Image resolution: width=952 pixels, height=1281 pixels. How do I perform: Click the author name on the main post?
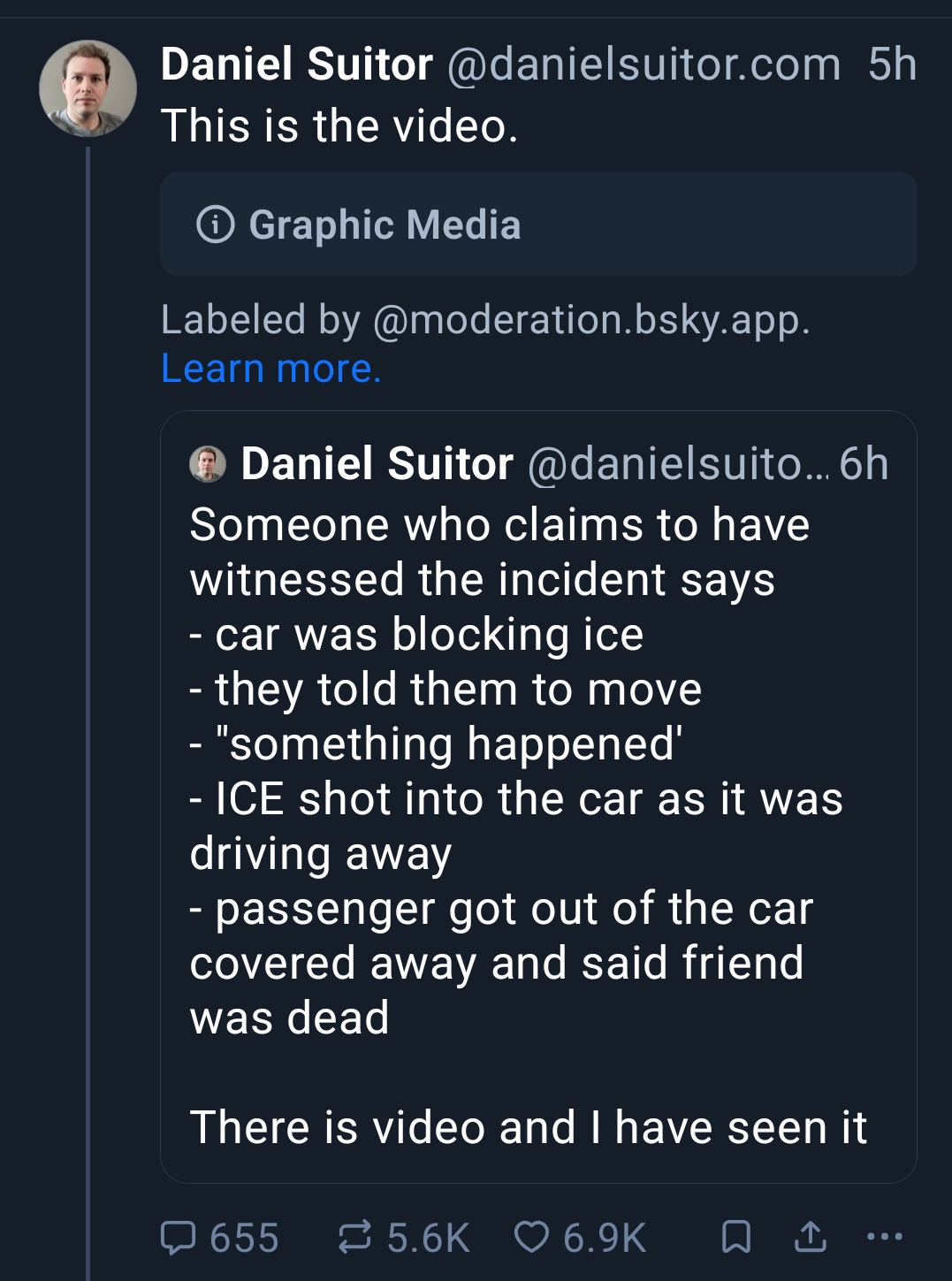coord(297,65)
